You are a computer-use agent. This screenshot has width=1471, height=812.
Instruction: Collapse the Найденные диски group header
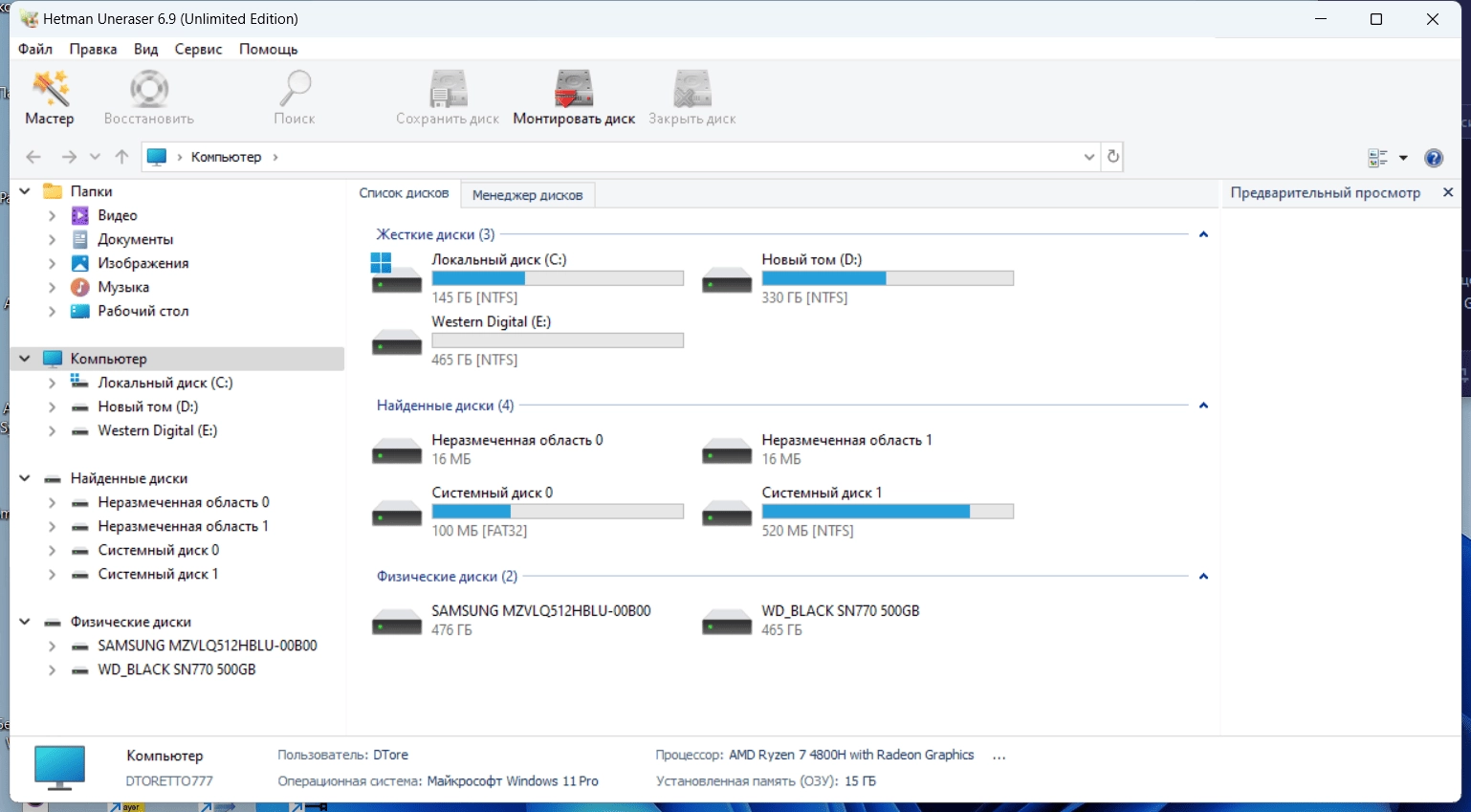[x=1203, y=406]
